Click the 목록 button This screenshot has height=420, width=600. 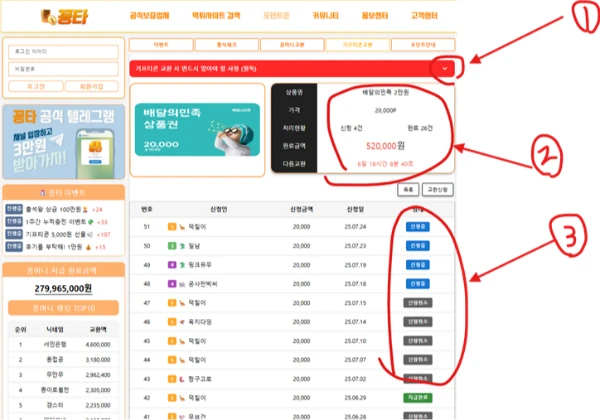pos(407,188)
